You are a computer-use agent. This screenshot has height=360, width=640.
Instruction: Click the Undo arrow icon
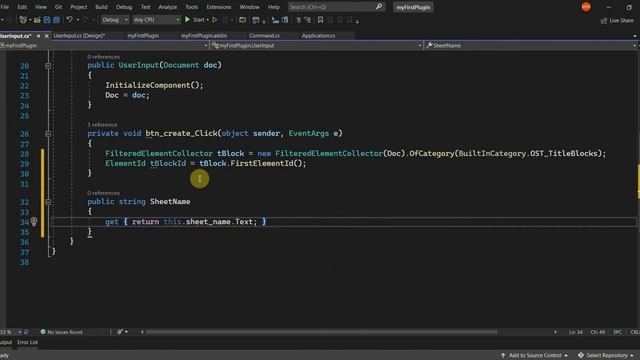pos(69,20)
